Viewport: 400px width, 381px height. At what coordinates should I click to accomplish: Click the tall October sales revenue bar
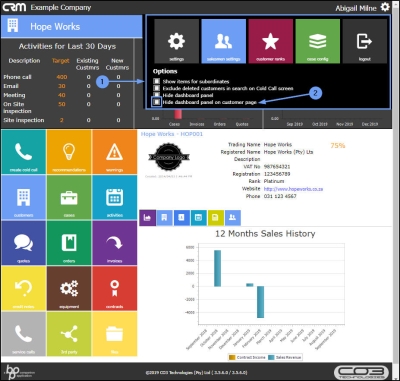click(x=217, y=268)
